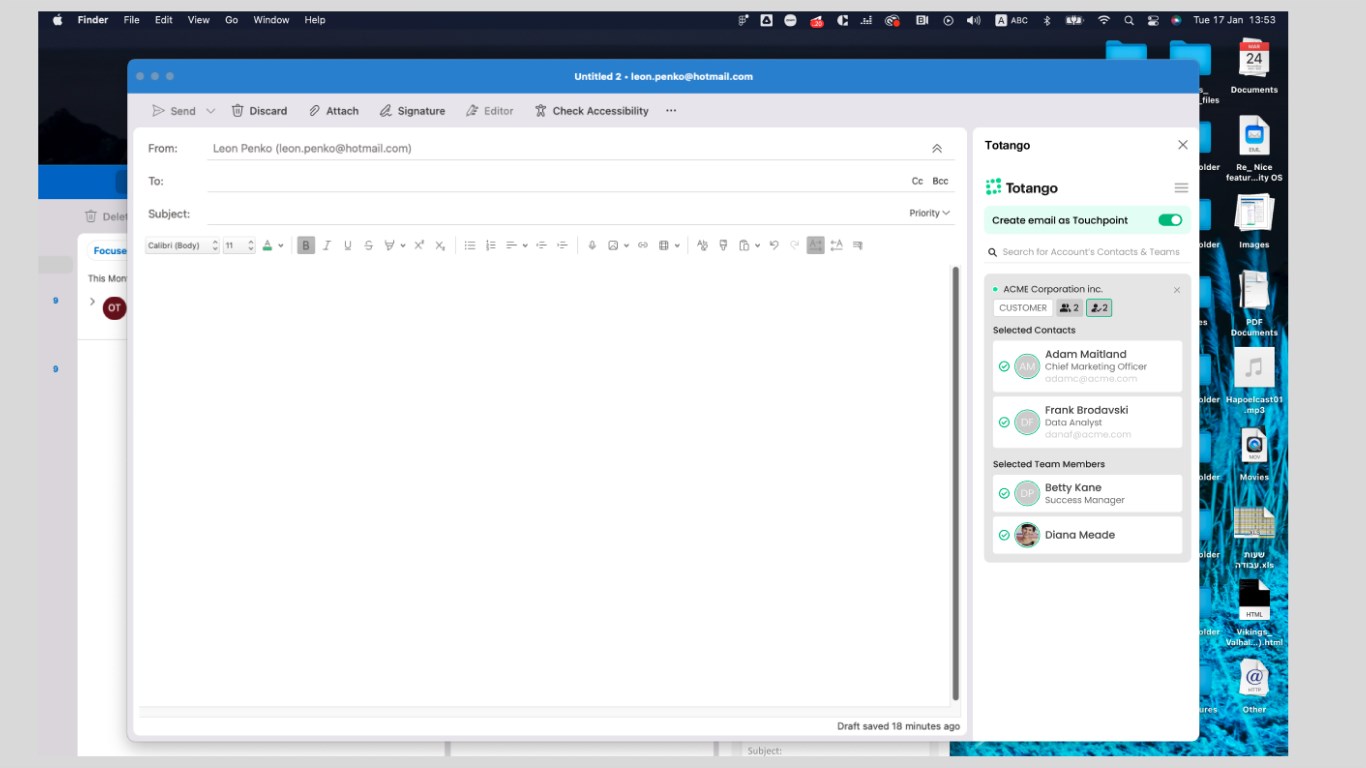This screenshot has width=1366, height=768.
Task: Open the Edit menu
Action: 164,20
